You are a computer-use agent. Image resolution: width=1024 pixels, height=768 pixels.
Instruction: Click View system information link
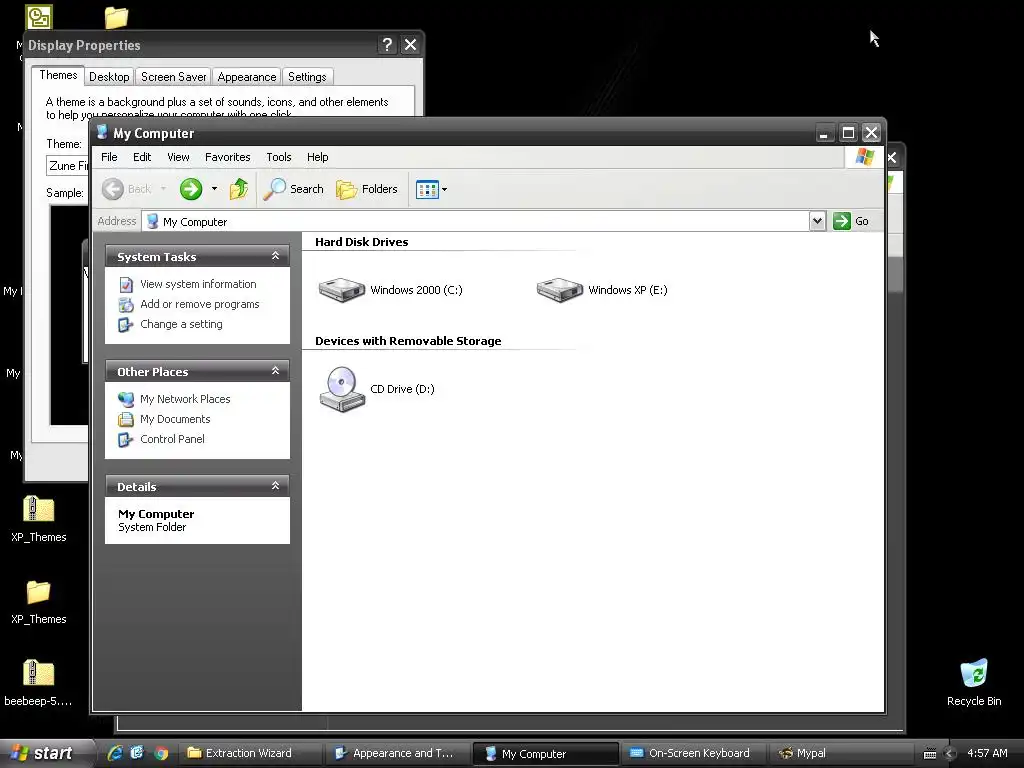point(198,284)
